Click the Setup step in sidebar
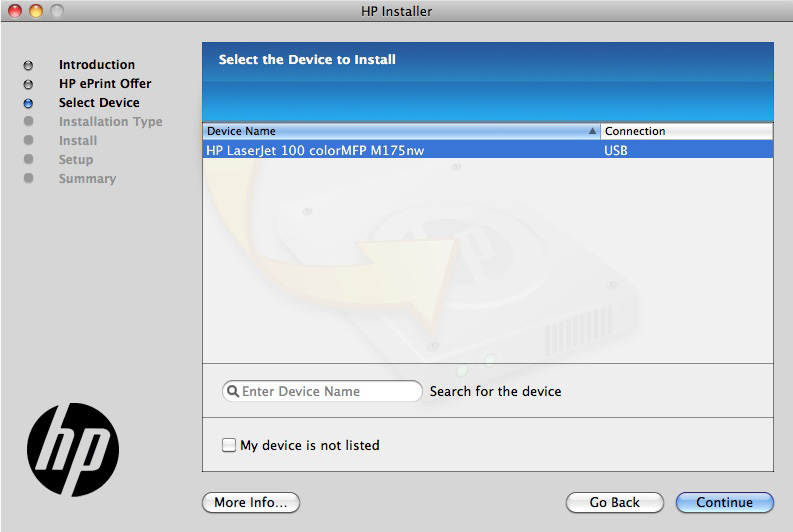This screenshot has height=532, width=793. [76, 160]
